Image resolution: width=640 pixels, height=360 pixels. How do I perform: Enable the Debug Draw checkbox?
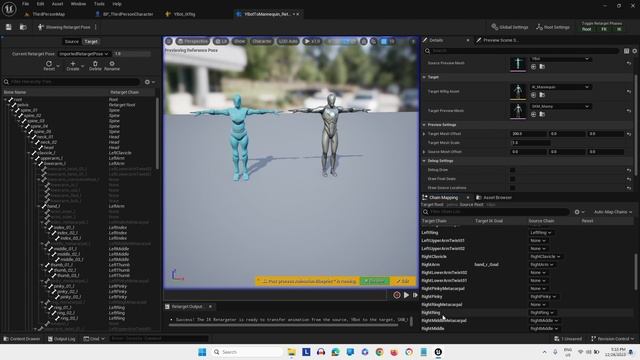pyautogui.click(x=513, y=170)
